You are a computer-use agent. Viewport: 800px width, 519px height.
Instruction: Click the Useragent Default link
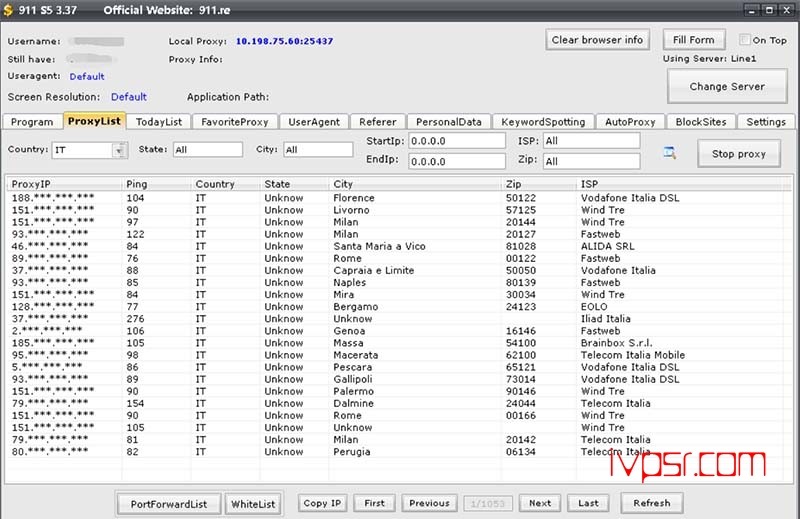pos(87,77)
